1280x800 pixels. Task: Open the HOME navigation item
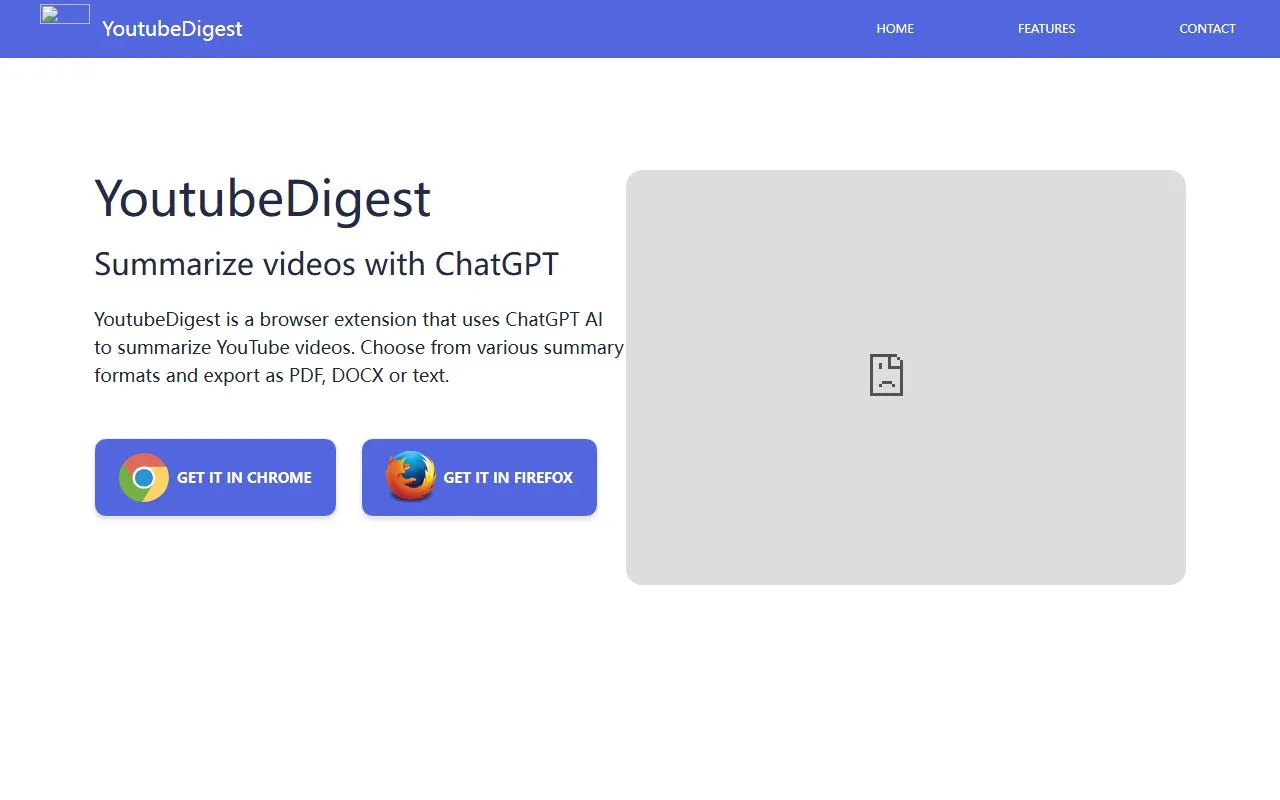[x=894, y=28]
